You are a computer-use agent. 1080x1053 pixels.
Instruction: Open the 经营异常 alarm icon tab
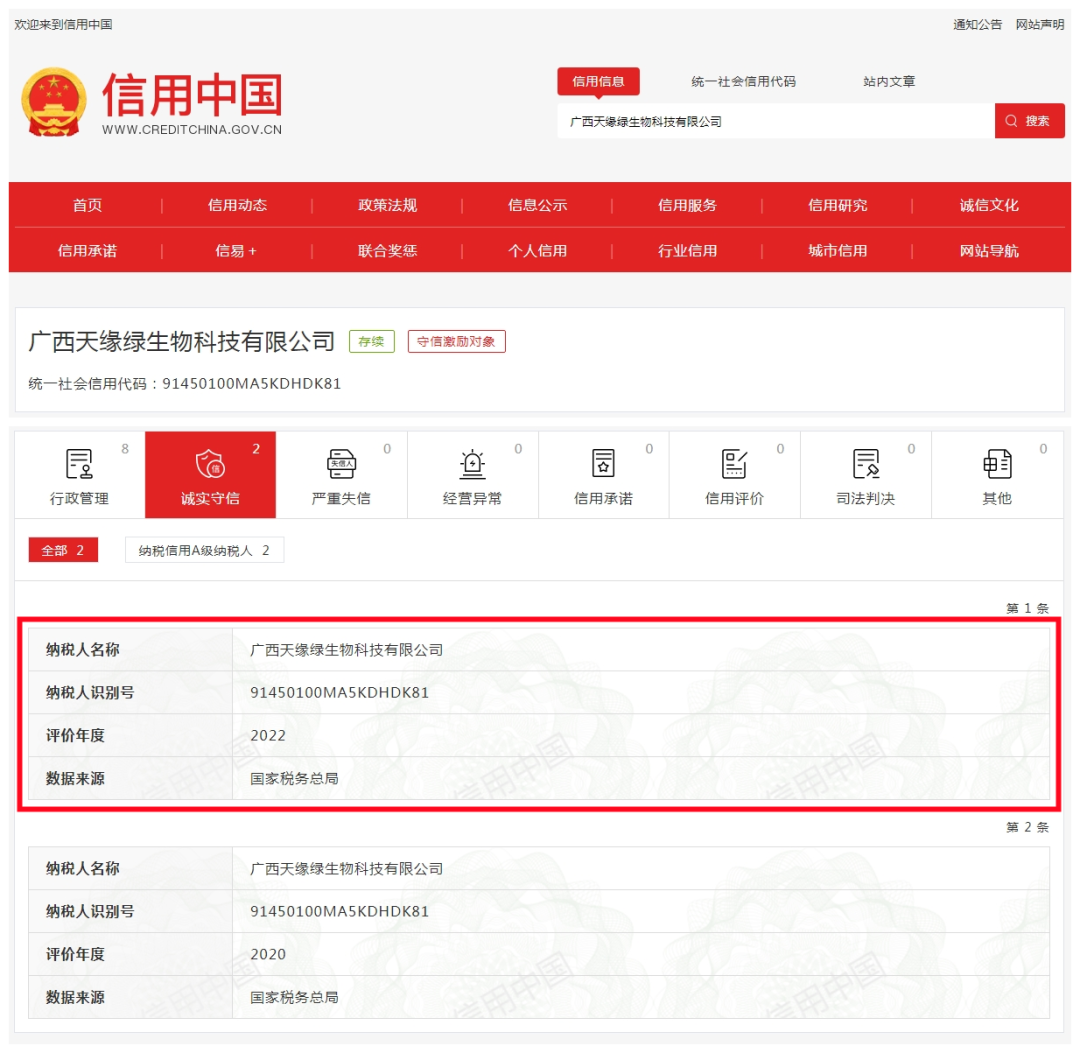click(x=472, y=475)
